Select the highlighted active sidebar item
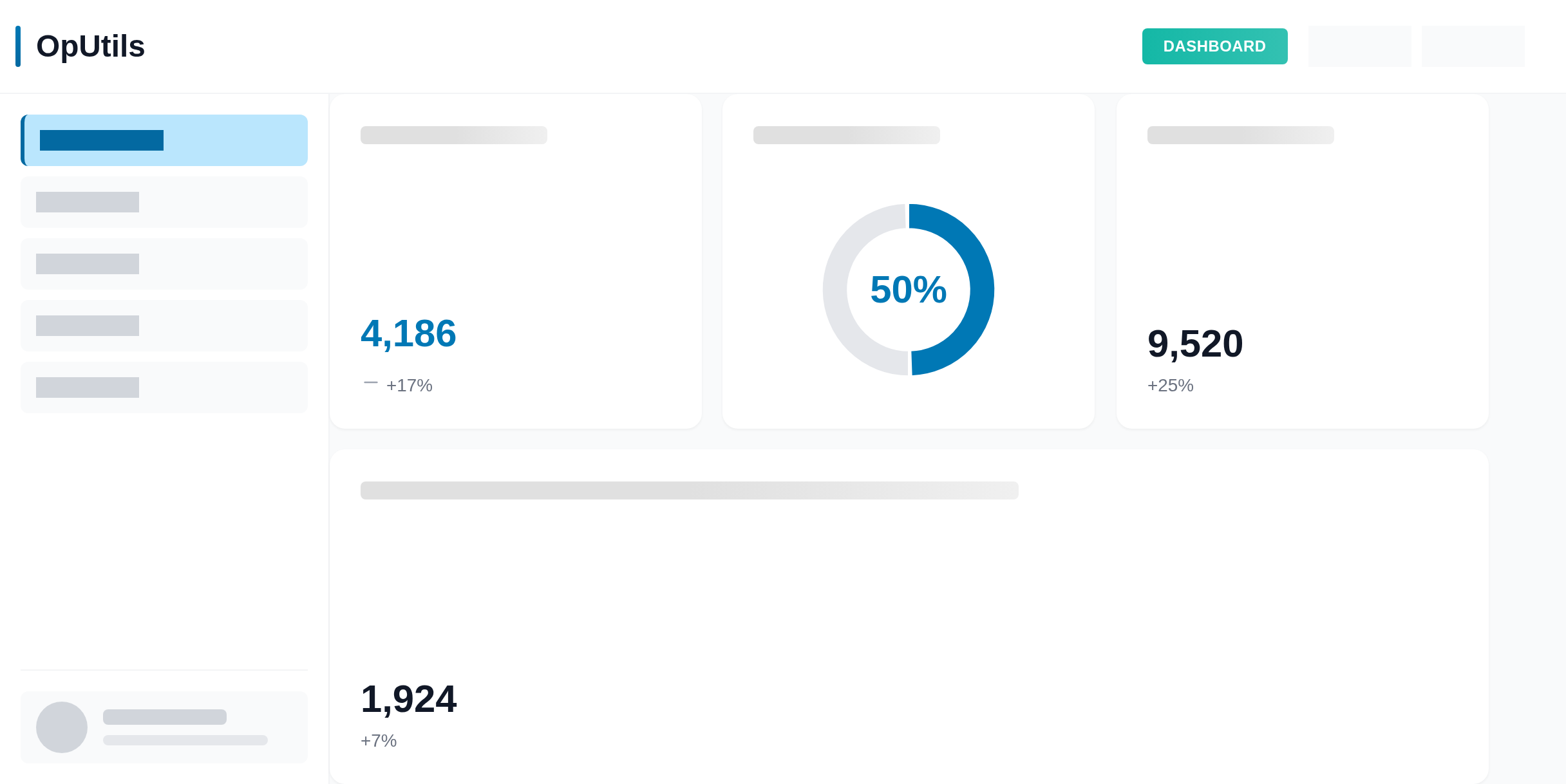Viewport: 1566px width, 784px height. point(164,140)
